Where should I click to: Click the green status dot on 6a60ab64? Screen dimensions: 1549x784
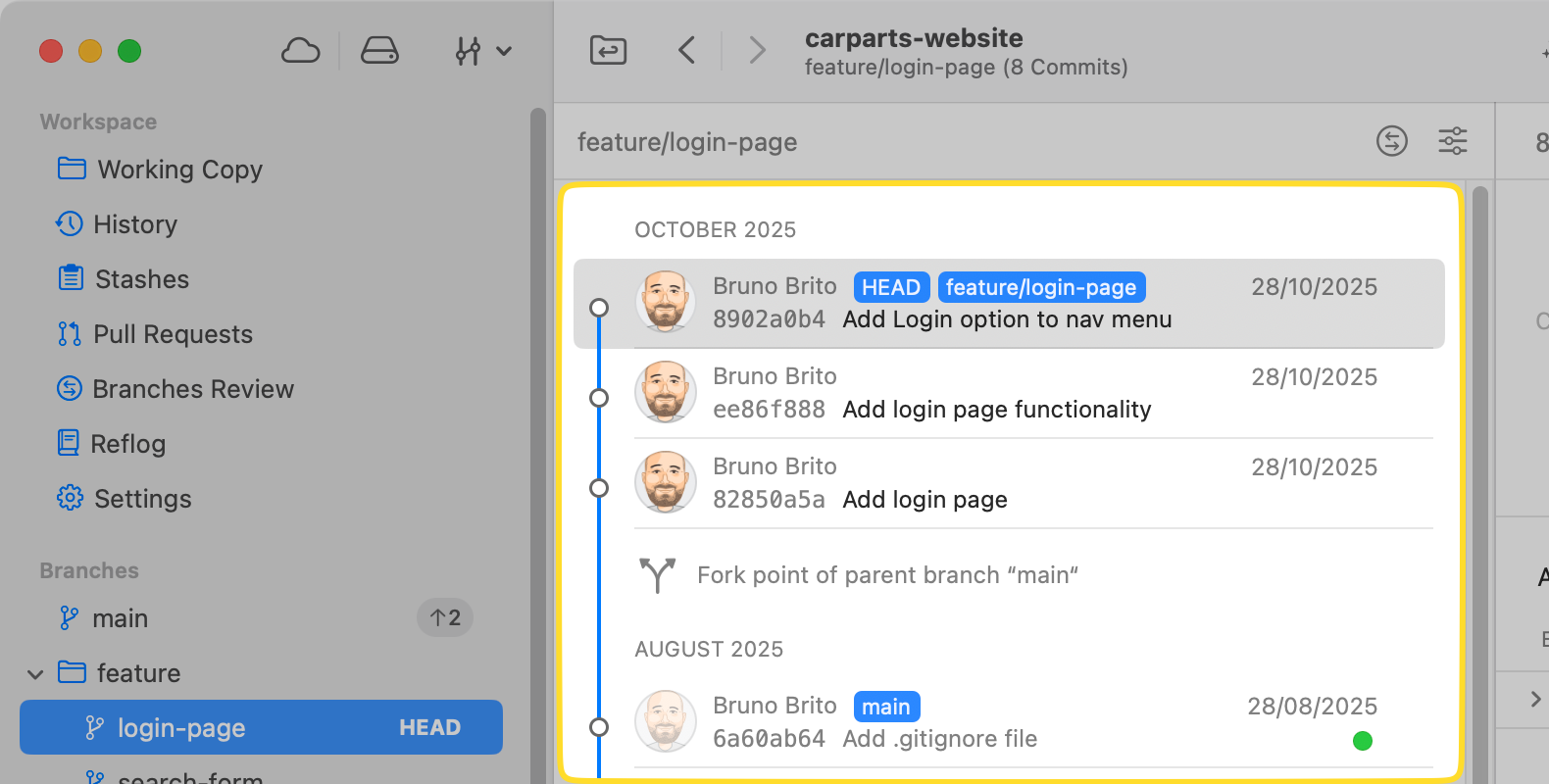click(1362, 741)
